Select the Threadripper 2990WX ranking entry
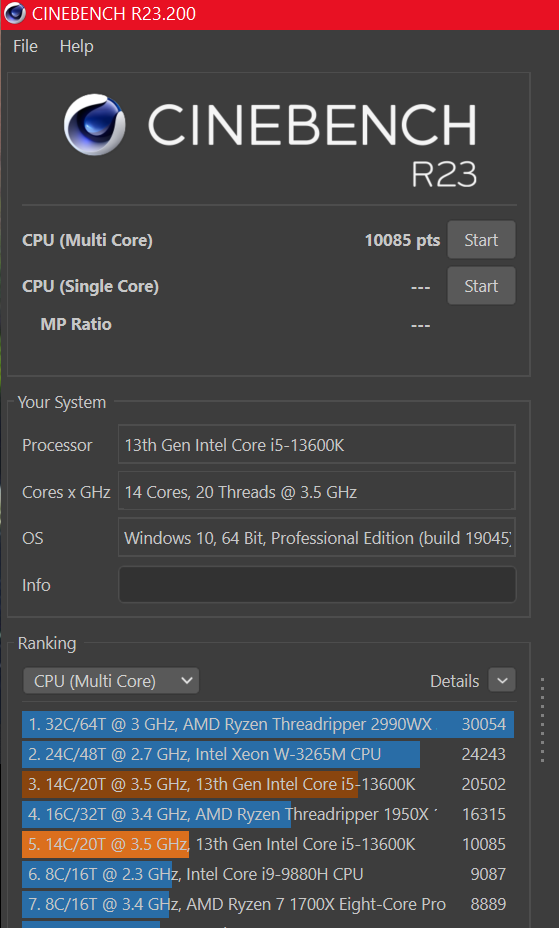The height and width of the screenshot is (928, 559). point(268,724)
